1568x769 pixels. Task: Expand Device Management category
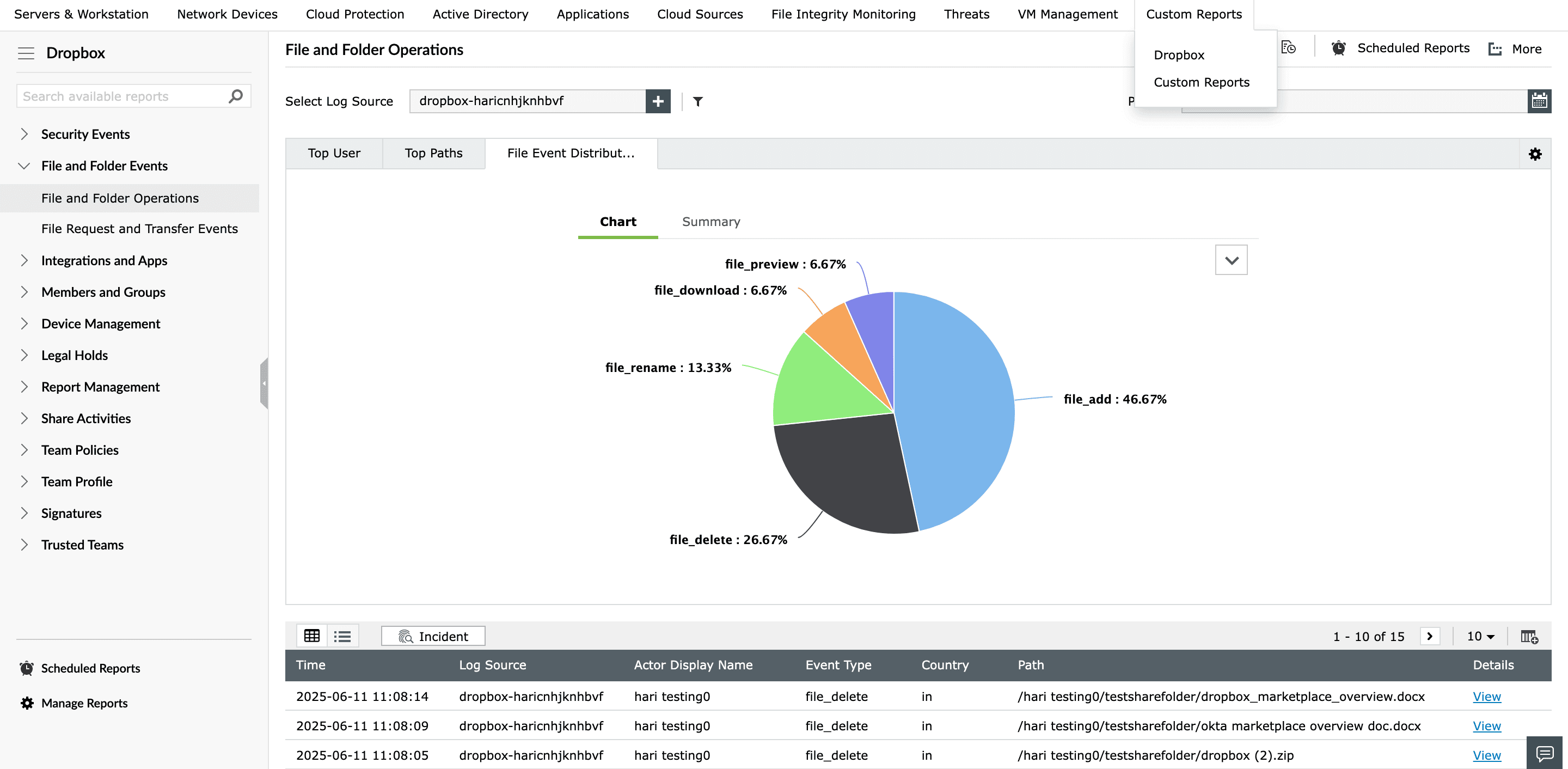coord(24,324)
